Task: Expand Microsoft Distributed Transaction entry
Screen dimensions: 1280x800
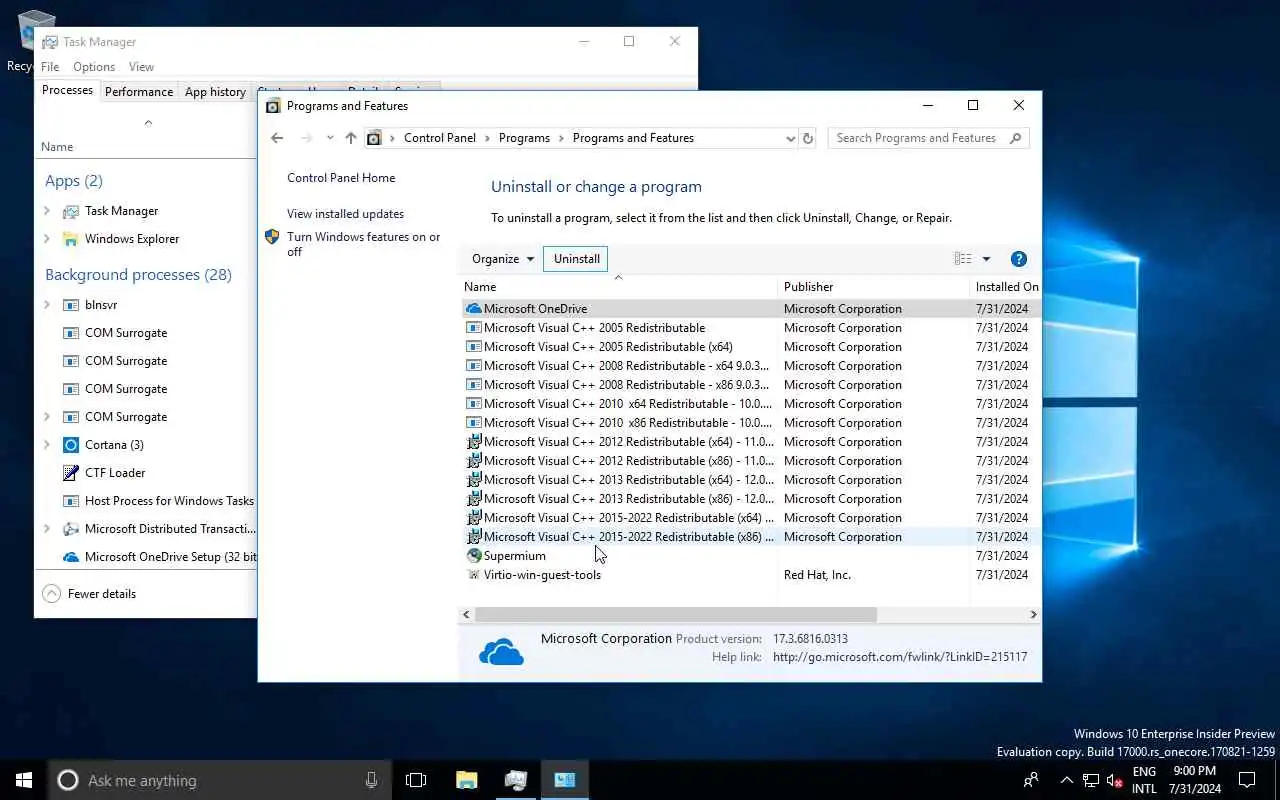Action: click(x=47, y=529)
